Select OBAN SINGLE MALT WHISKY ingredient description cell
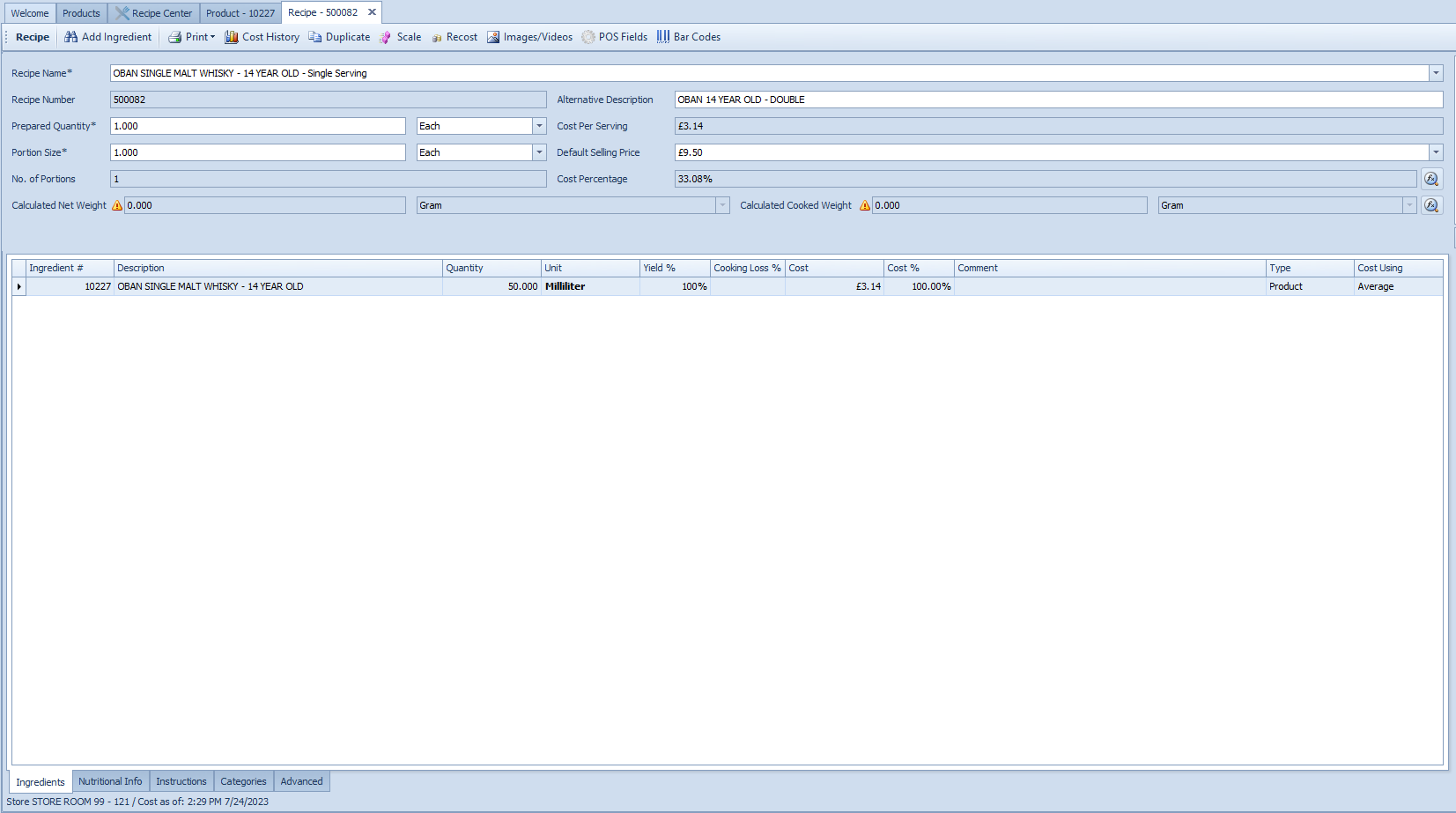Viewport: 1456px width, 813px height. tap(278, 286)
